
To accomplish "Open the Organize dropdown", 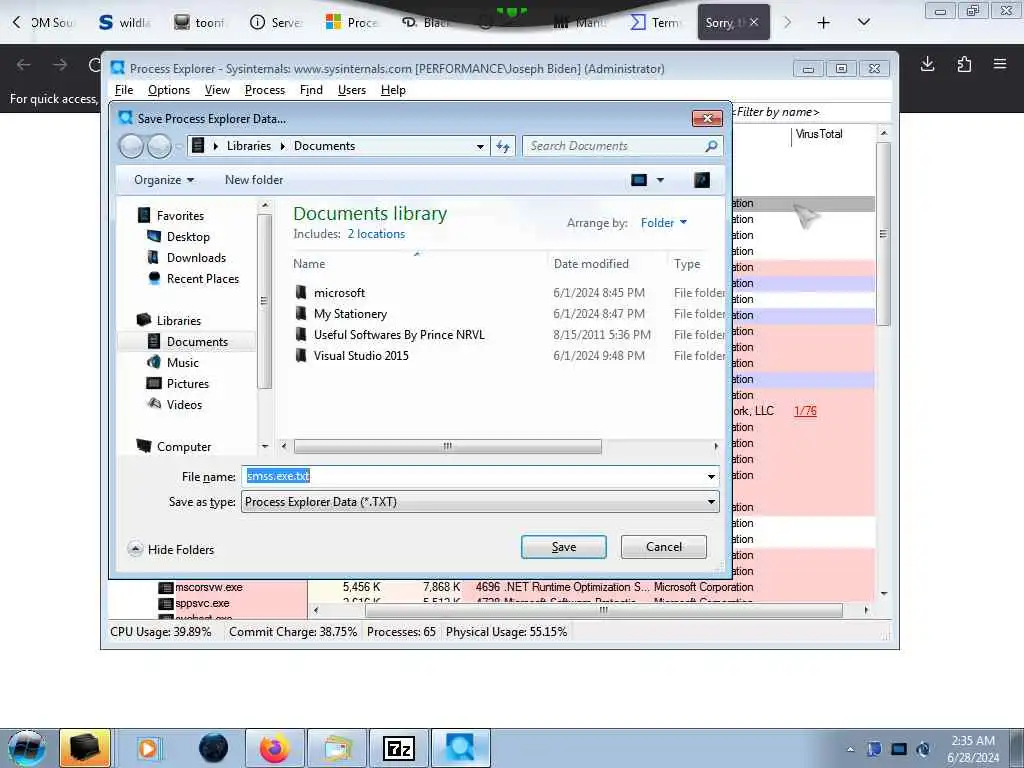I will [164, 180].
